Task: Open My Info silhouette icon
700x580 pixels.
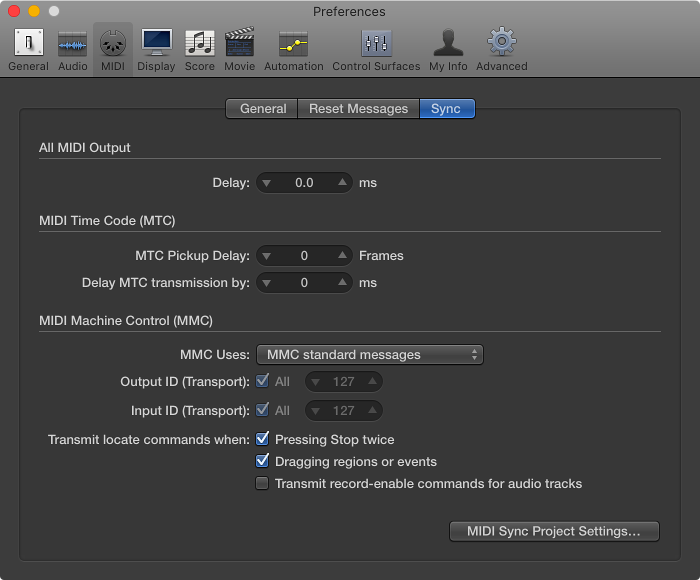Action: [448, 42]
